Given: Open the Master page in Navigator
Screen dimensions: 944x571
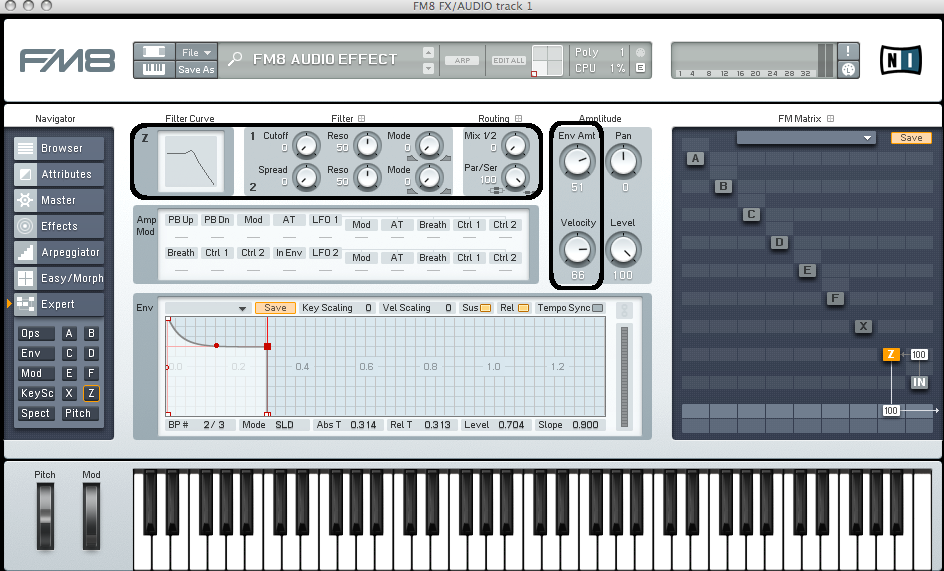Looking at the screenshot, I should click(x=59, y=200).
